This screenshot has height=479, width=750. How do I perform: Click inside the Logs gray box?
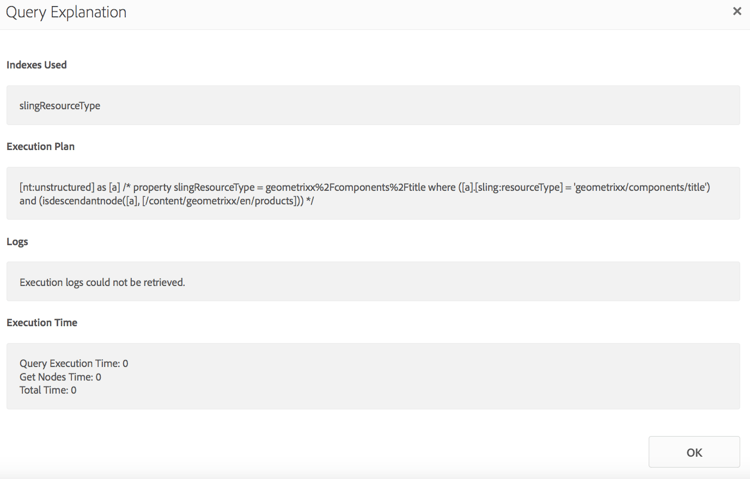450,282
